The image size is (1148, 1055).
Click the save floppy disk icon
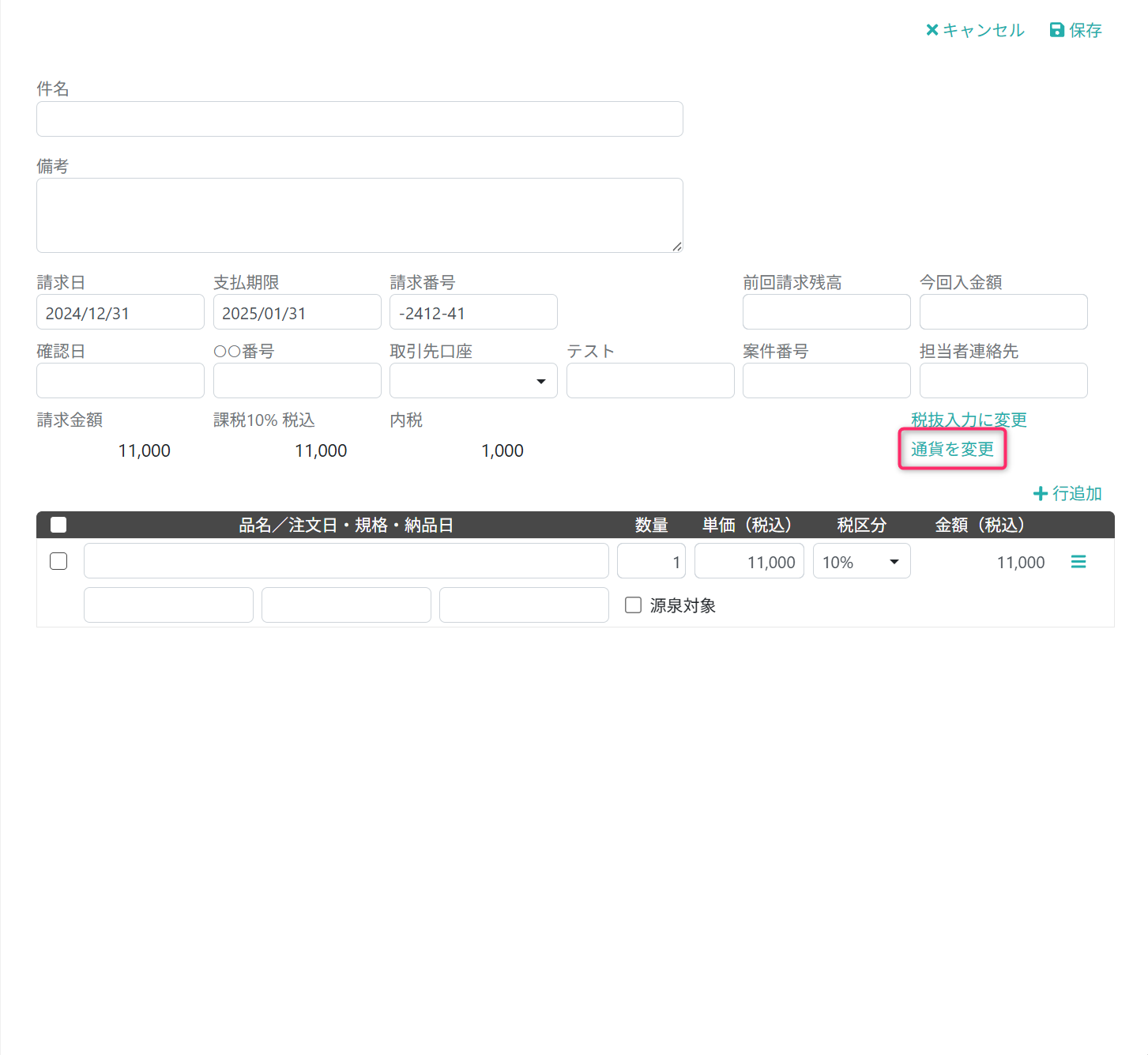(x=1056, y=30)
